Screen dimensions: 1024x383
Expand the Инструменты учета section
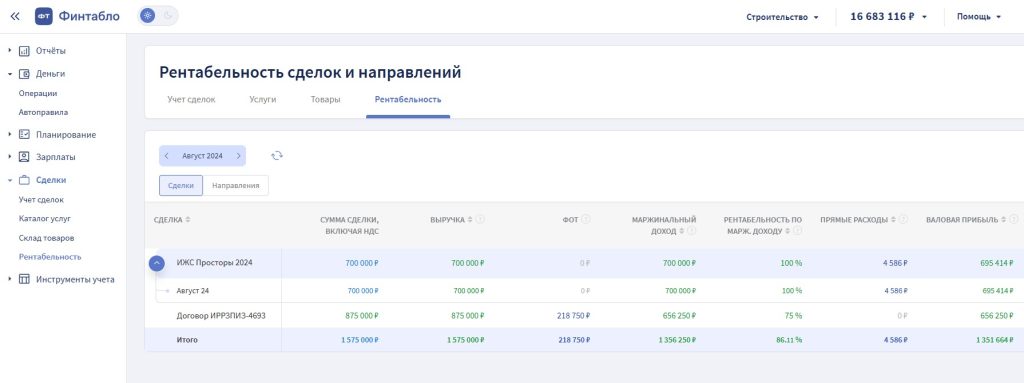[10, 279]
